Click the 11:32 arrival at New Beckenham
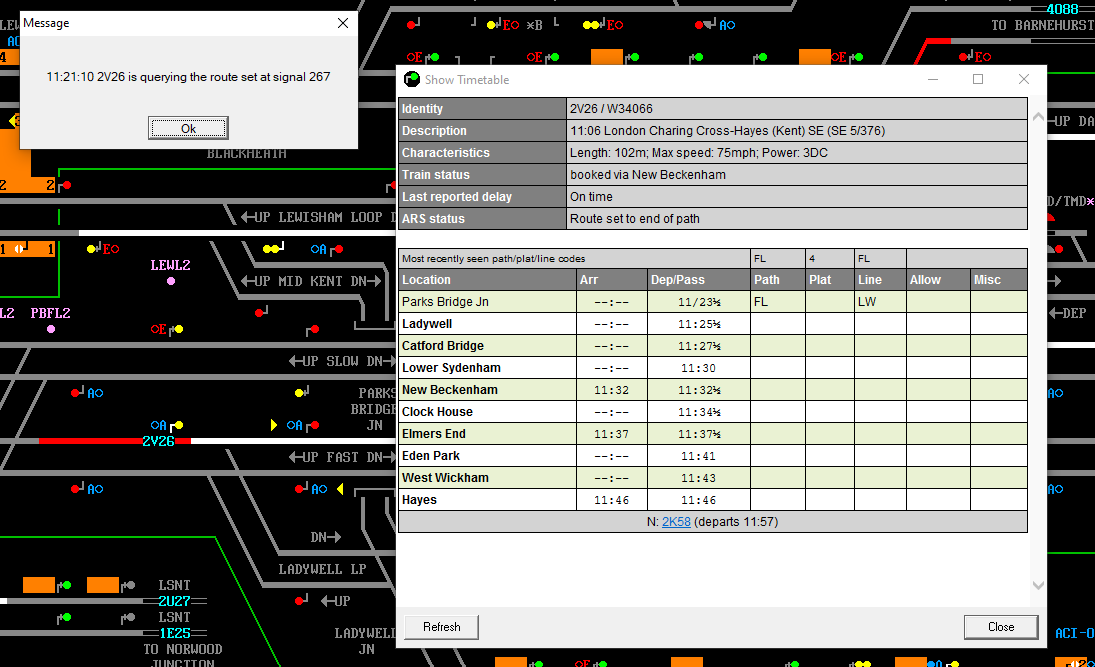This screenshot has width=1095, height=667. [612, 390]
